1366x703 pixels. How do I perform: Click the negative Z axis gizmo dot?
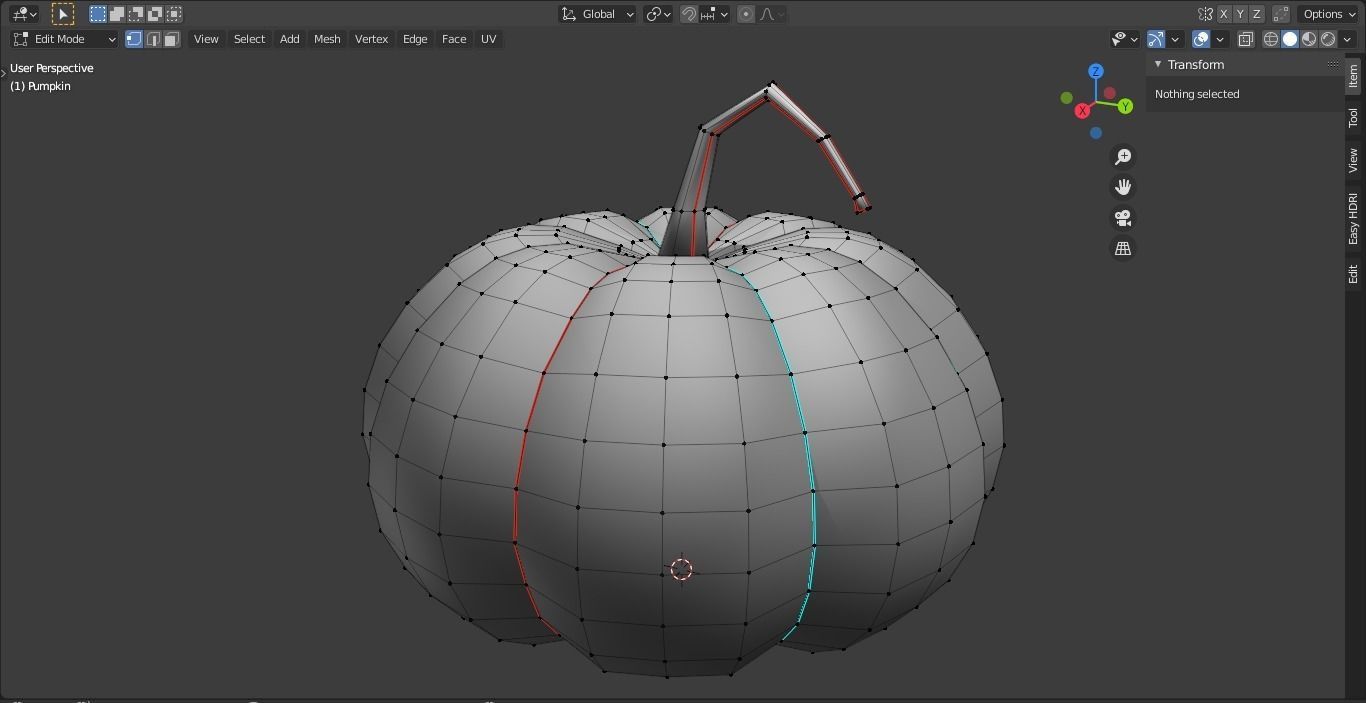click(1096, 133)
